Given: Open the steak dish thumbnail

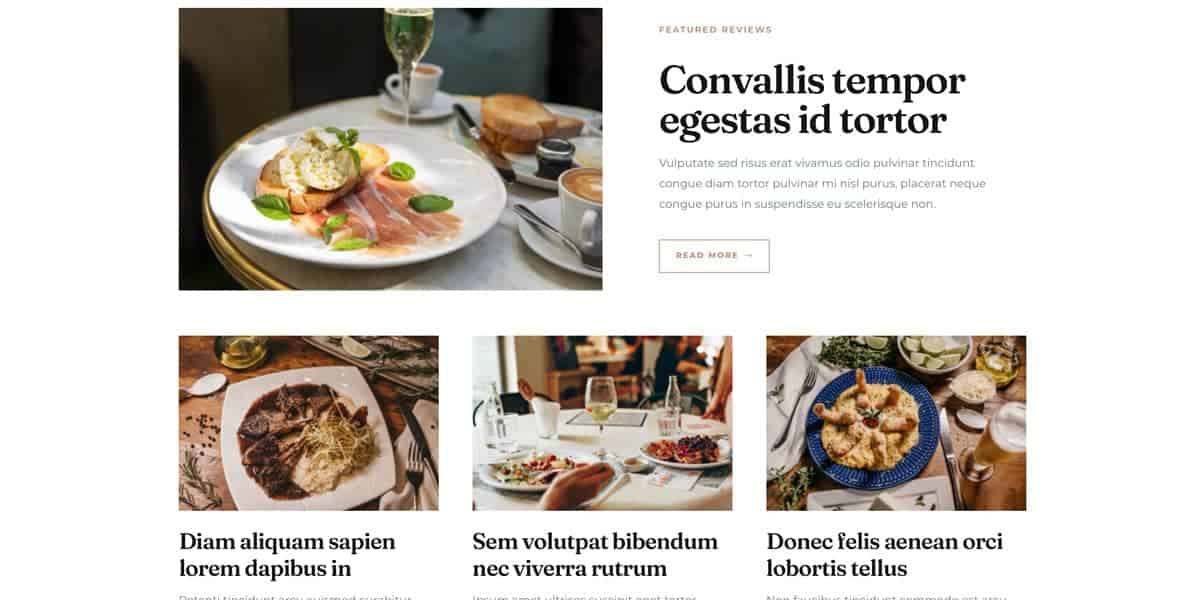Looking at the screenshot, I should pyautogui.click(x=309, y=423).
